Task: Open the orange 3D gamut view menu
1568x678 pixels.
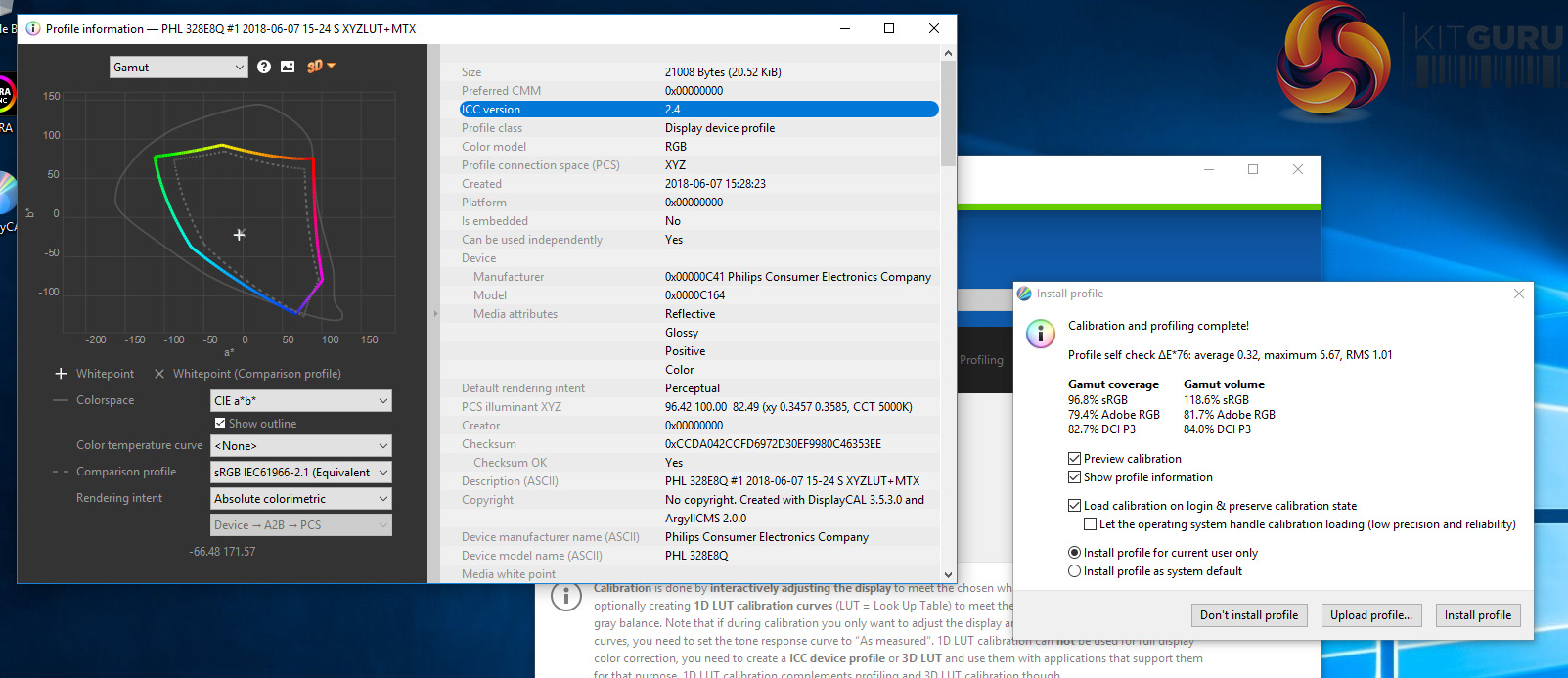Action: tap(320, 67)
